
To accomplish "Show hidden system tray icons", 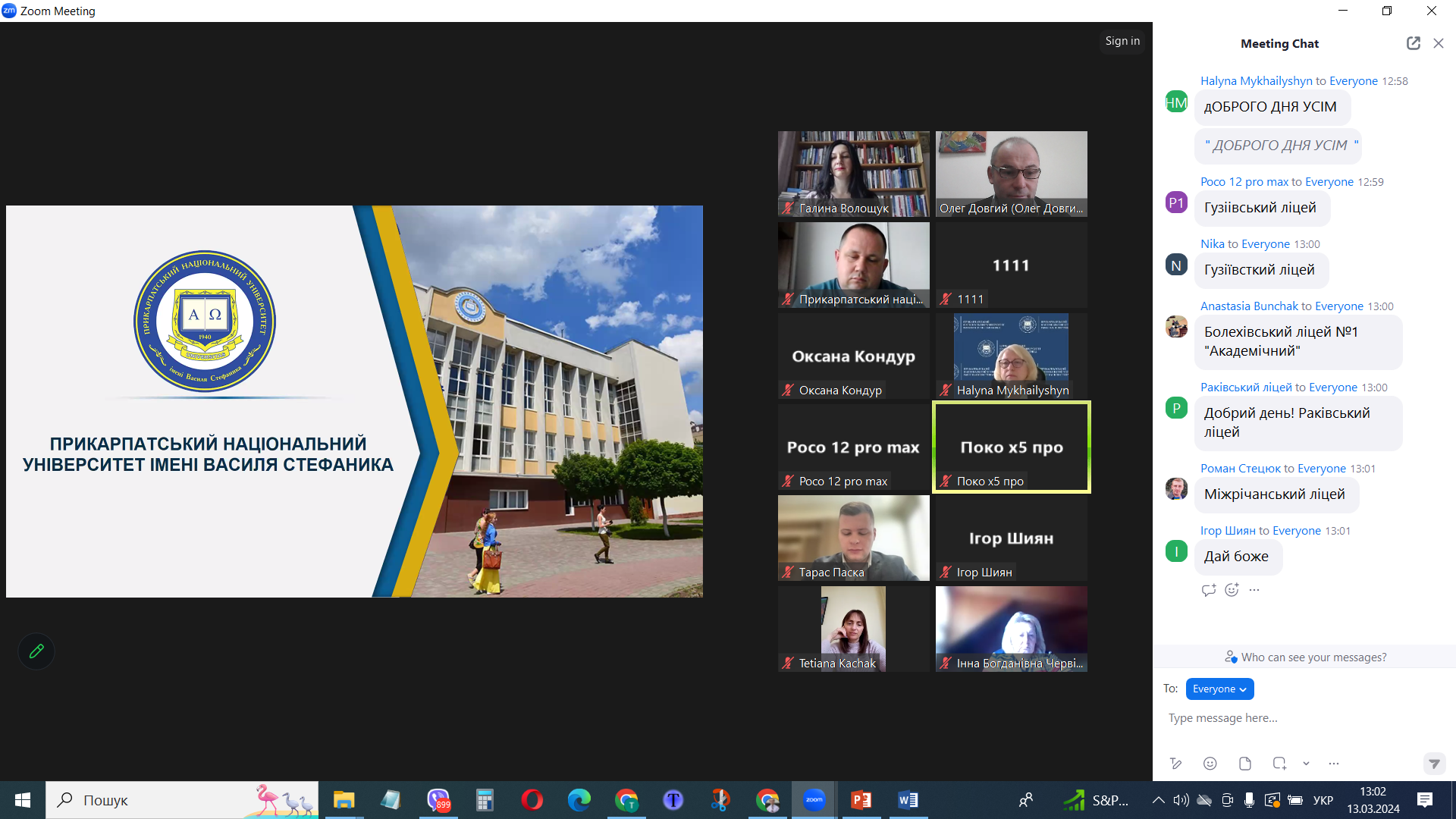I will pyautogui.click(x=1158, y=800).
